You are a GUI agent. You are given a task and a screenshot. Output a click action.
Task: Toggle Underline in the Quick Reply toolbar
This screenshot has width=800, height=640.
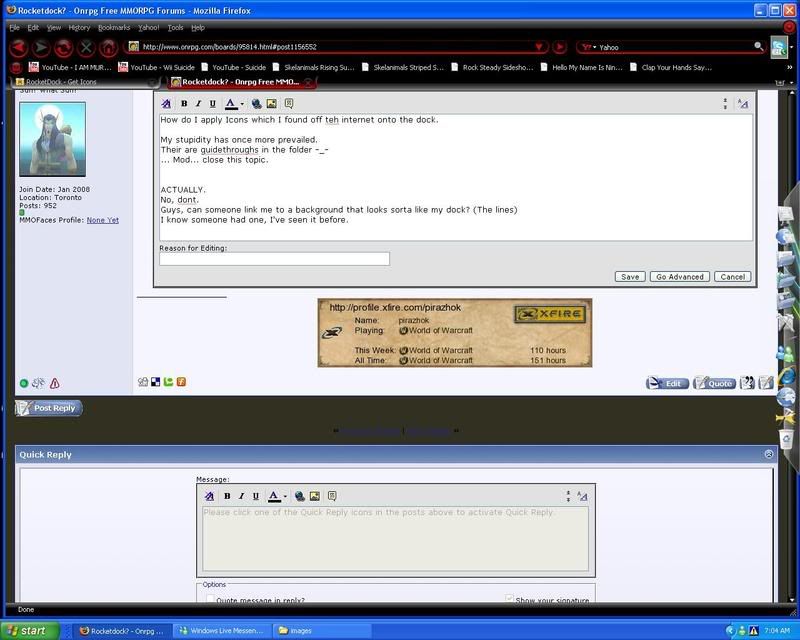pyautogui.click(x=256, y=496)
